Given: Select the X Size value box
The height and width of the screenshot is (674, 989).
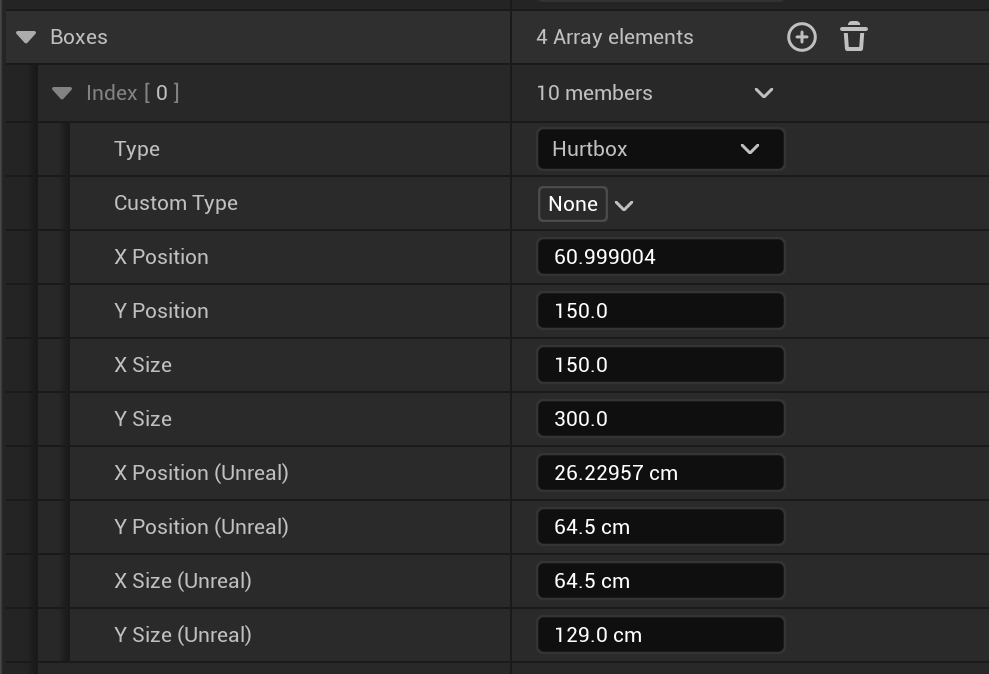Looking at the screenshot, I should pos(660,364).
